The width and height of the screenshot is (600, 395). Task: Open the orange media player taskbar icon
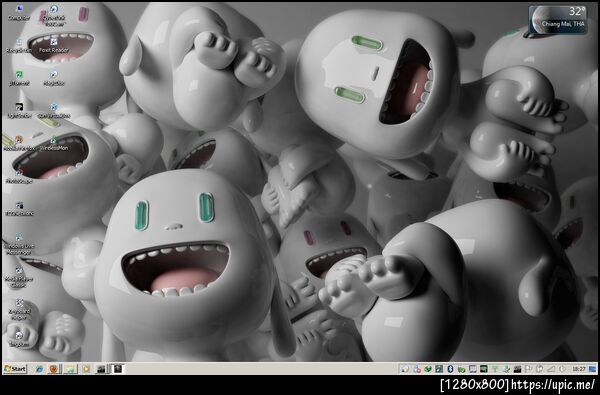[86, 369]
